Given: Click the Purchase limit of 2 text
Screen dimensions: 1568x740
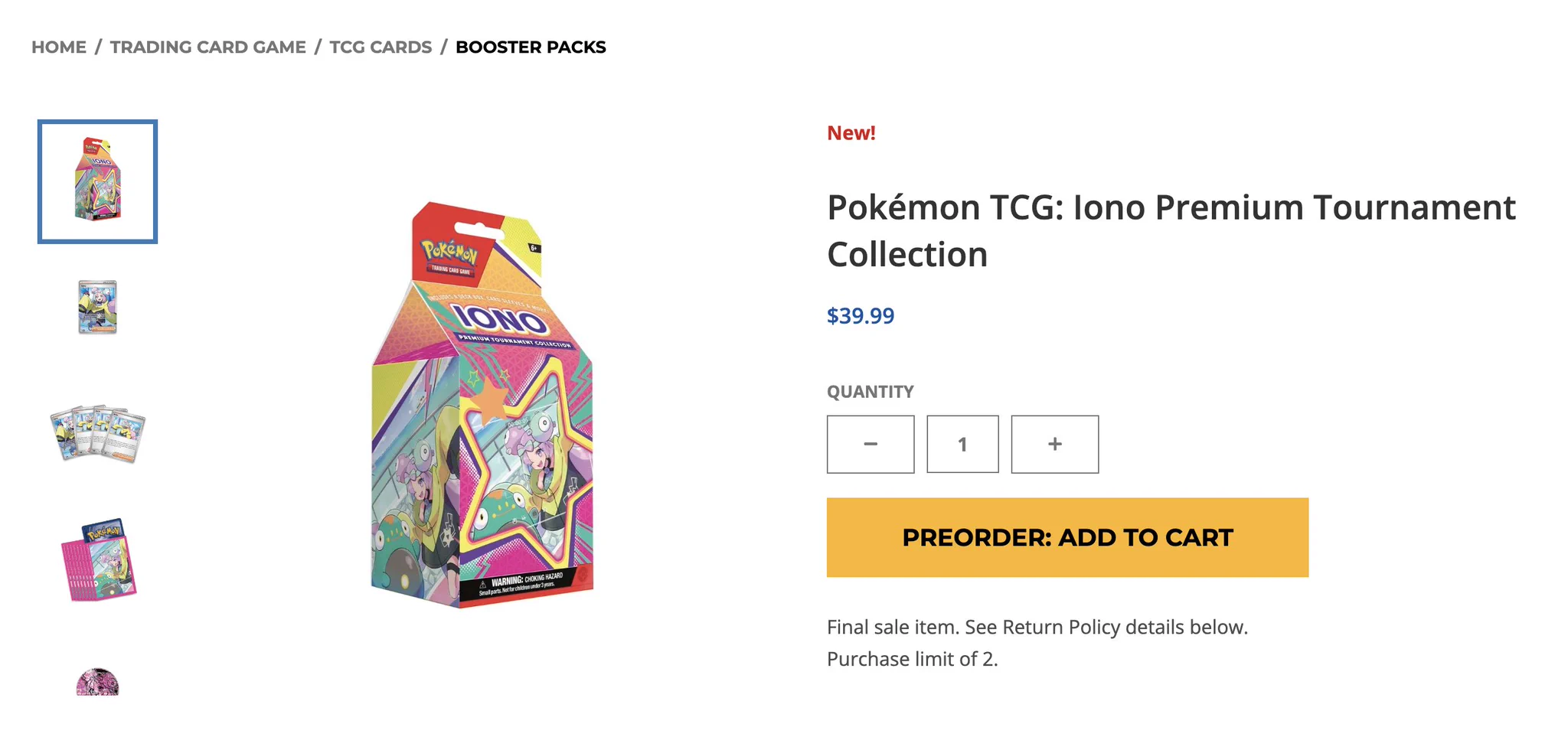Looking at the screenshot, I should (913, 660).
